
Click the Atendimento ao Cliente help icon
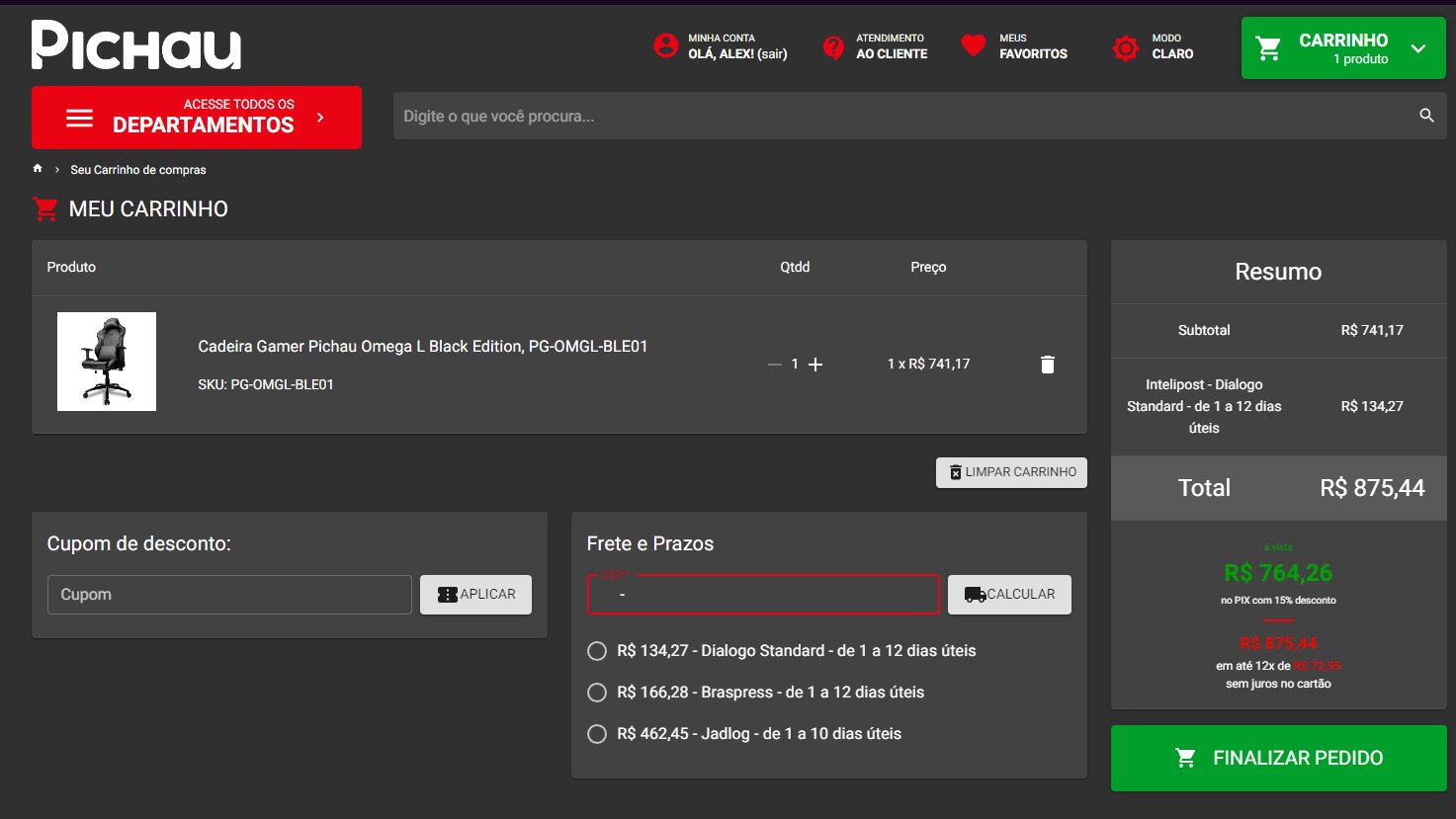coord(834,46)
